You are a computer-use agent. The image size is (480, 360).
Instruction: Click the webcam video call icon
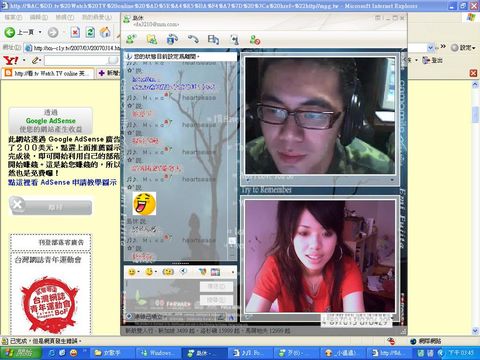tap(172, 40)
